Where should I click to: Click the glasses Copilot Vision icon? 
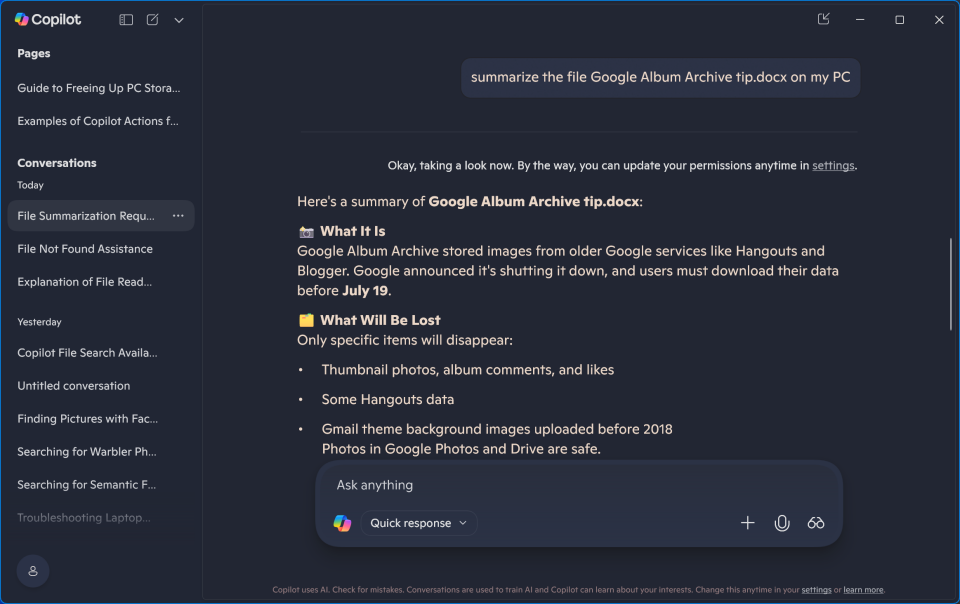(x=816, y=523)
